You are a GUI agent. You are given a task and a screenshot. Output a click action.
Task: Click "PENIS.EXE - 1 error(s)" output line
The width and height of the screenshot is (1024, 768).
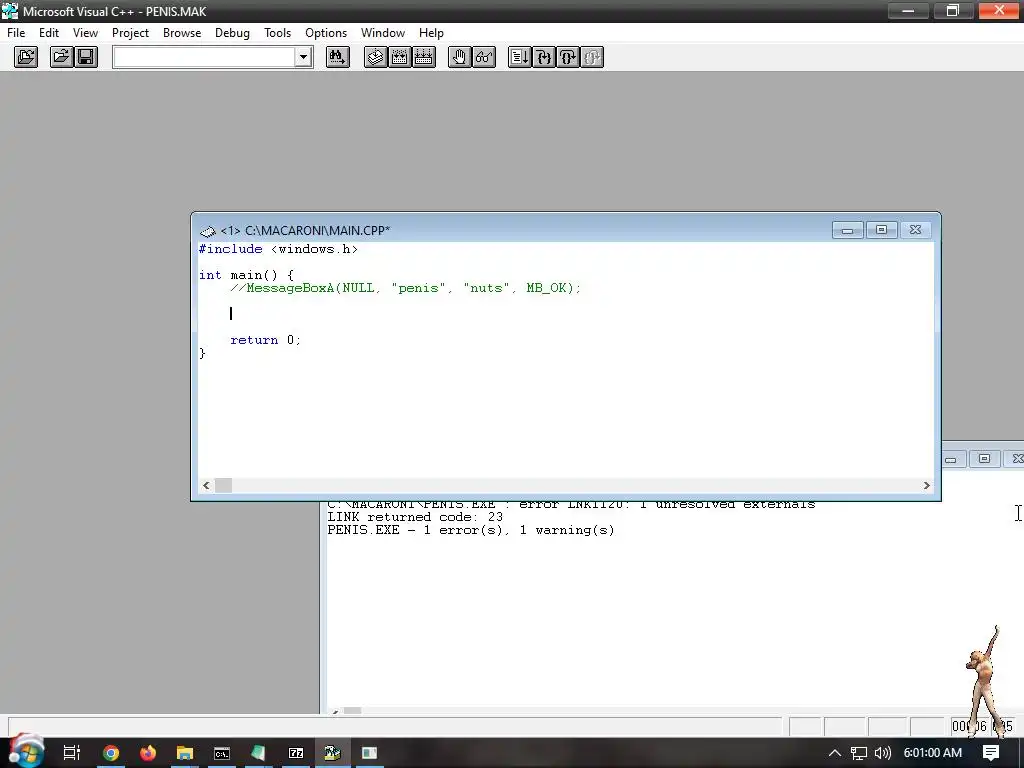(471, 530)
